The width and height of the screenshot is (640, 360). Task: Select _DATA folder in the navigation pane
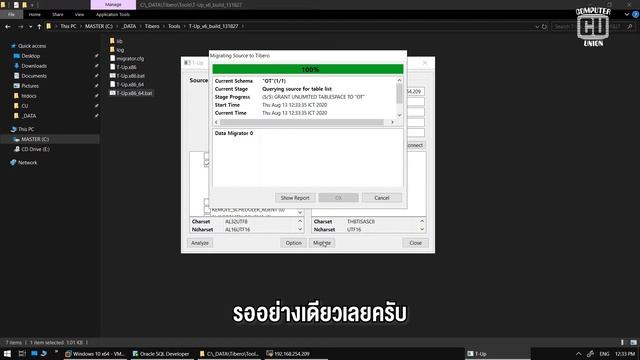point(29,116)
